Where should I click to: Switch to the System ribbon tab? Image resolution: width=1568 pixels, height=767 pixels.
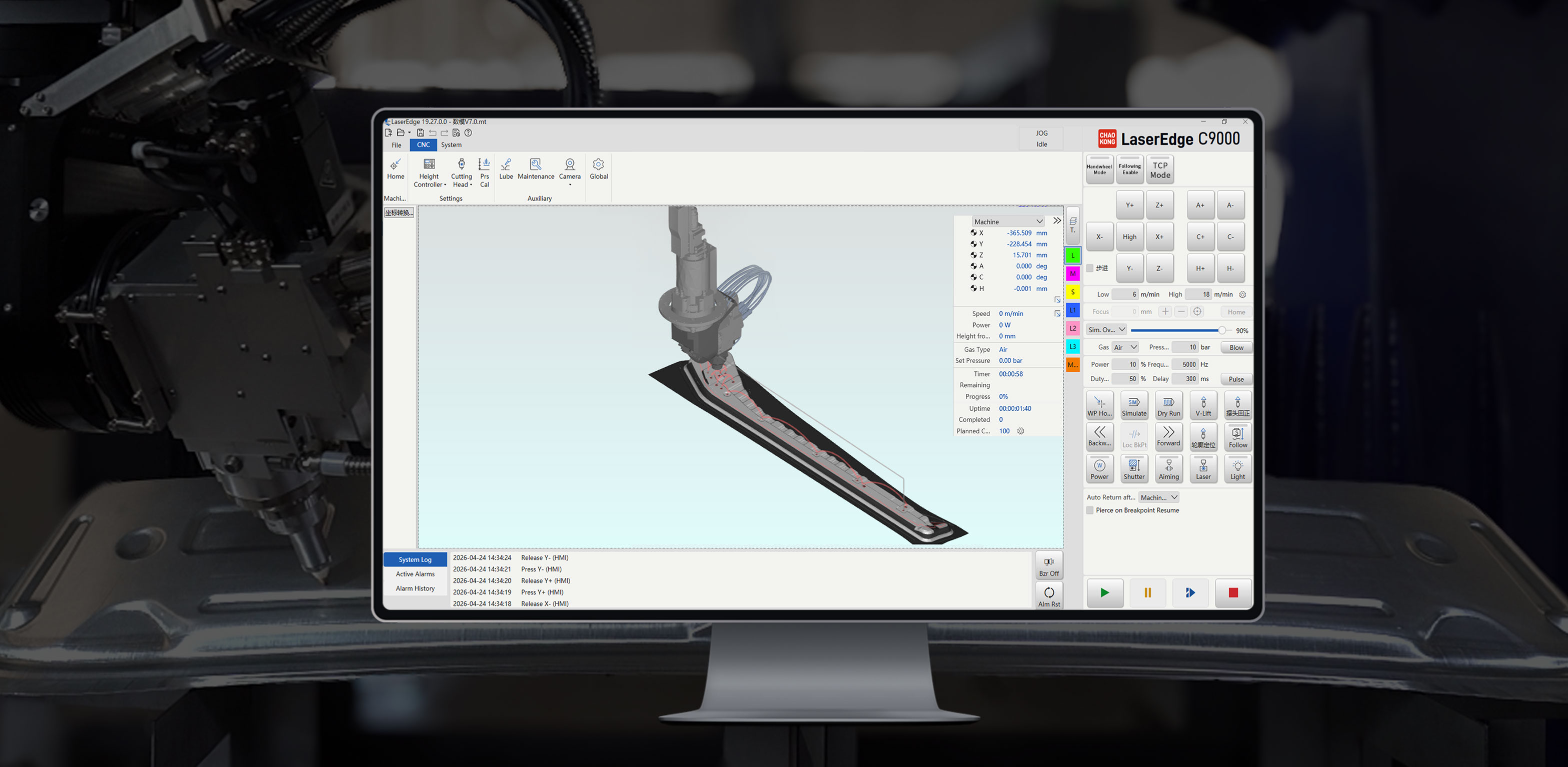point(451,145)
